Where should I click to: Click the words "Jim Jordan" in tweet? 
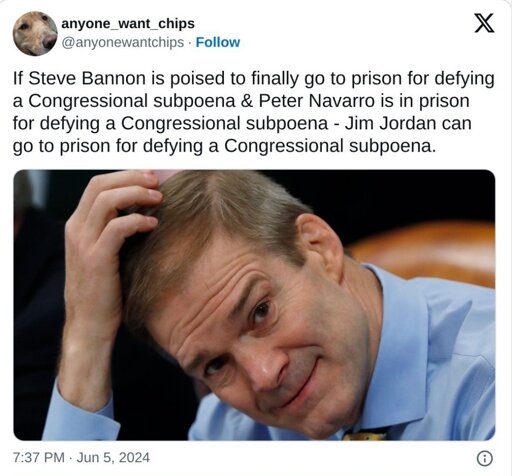click(x=390, y=123)
